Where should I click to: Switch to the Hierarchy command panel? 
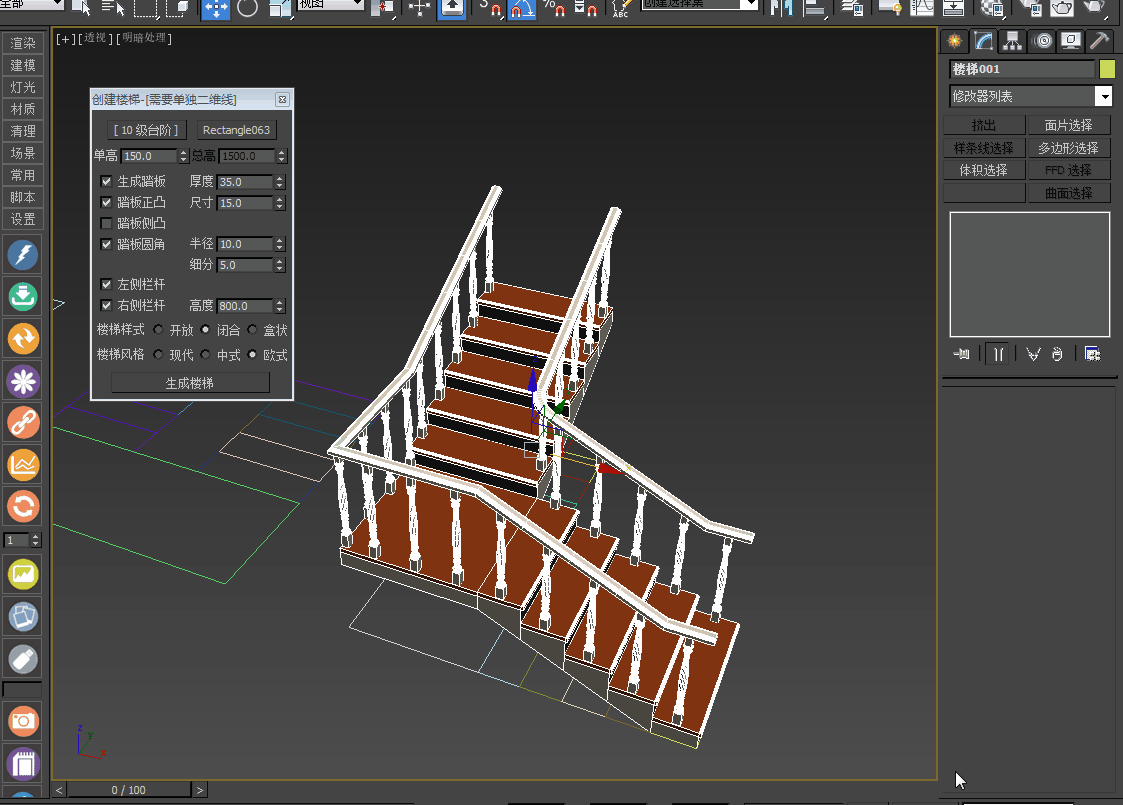coord(1012,41)
